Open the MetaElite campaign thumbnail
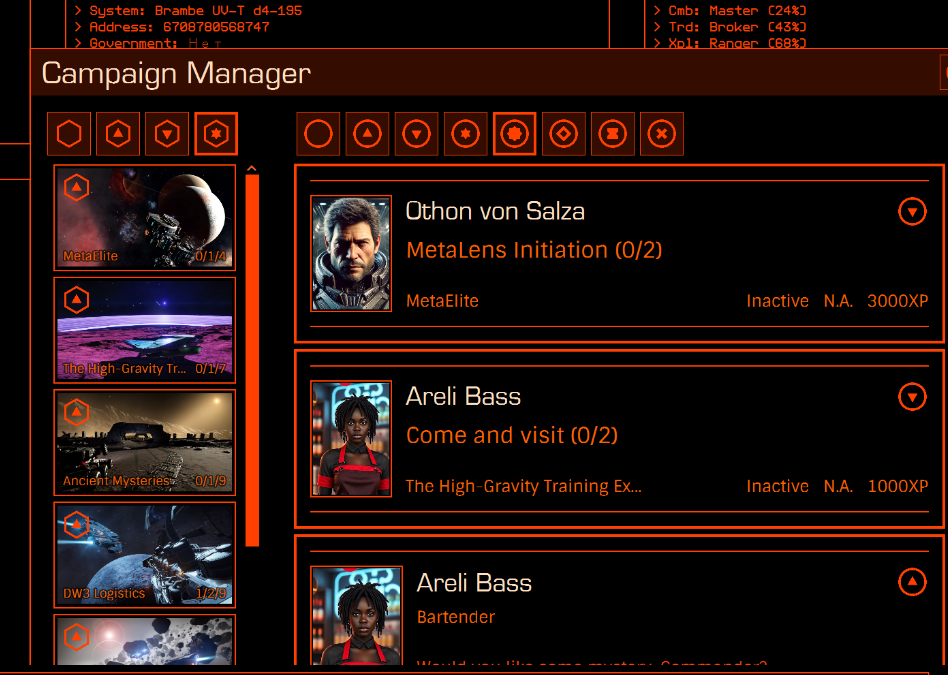 [x=145, y=218]
